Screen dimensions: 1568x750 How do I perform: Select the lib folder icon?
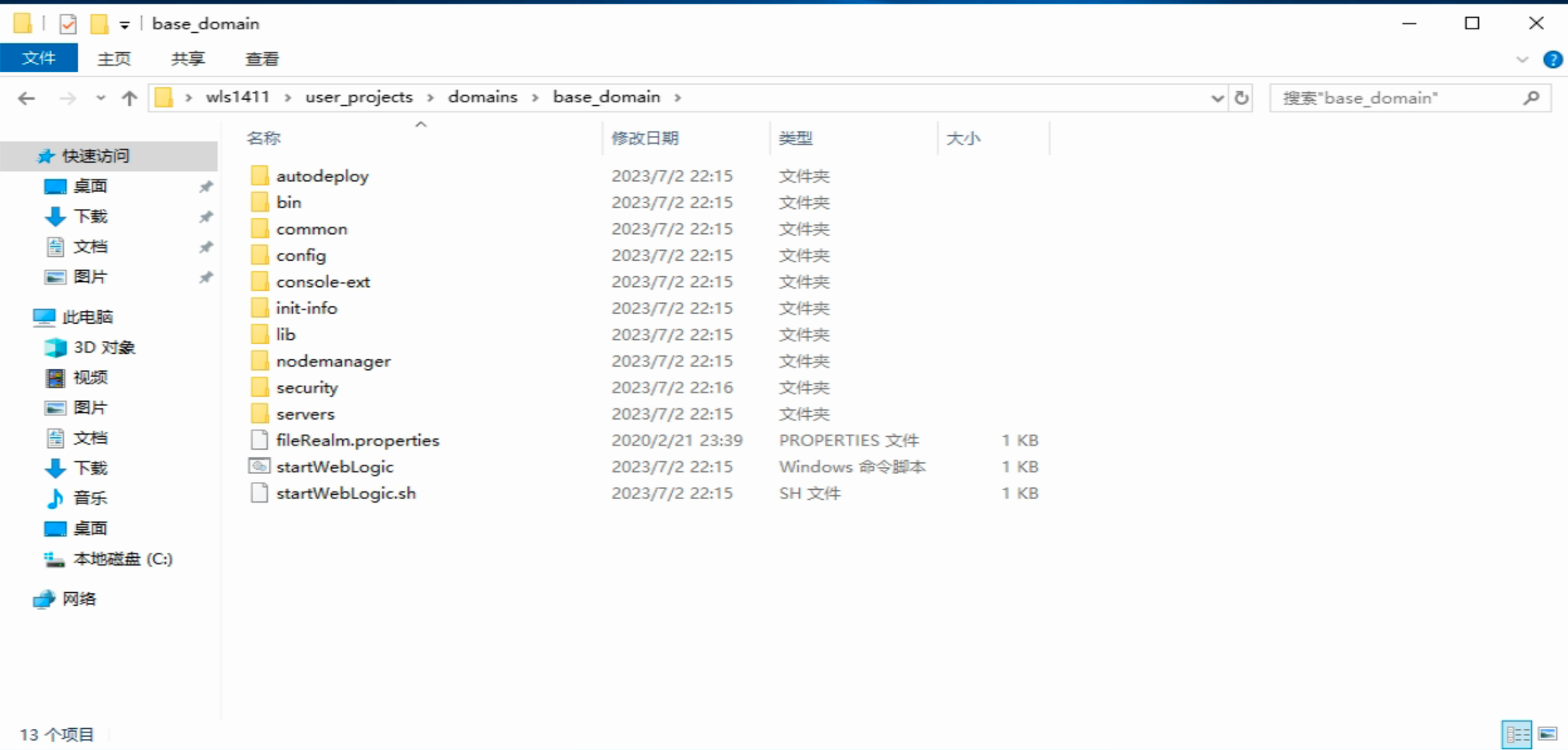pyautogui.click(x=260, y=334)
